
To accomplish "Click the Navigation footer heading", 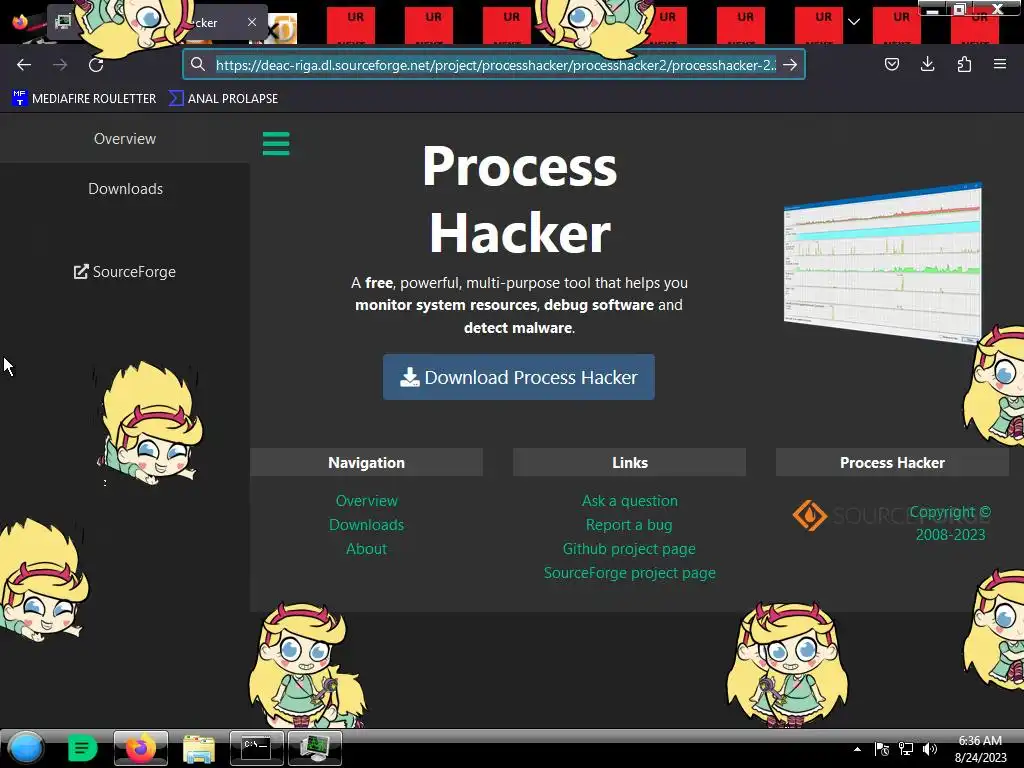I will 366,462.
